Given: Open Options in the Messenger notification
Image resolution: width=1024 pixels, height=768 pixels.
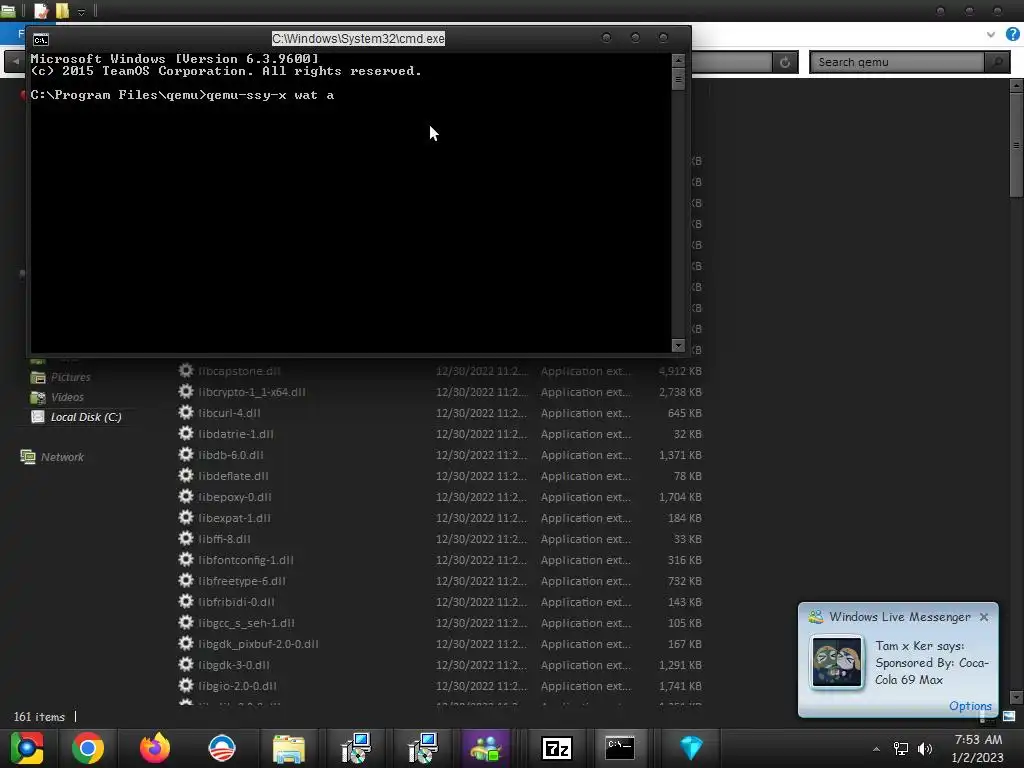Looking at the screenshot, I should (x=970, y=706).
